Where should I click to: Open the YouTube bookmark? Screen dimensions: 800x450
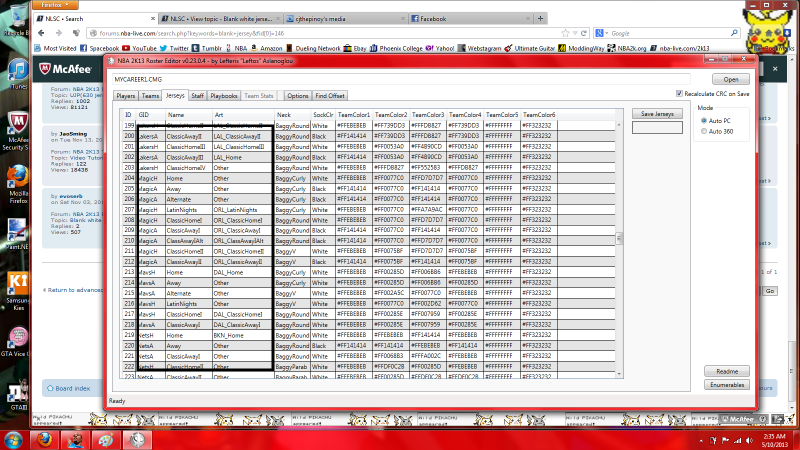[x=139, y=48]
